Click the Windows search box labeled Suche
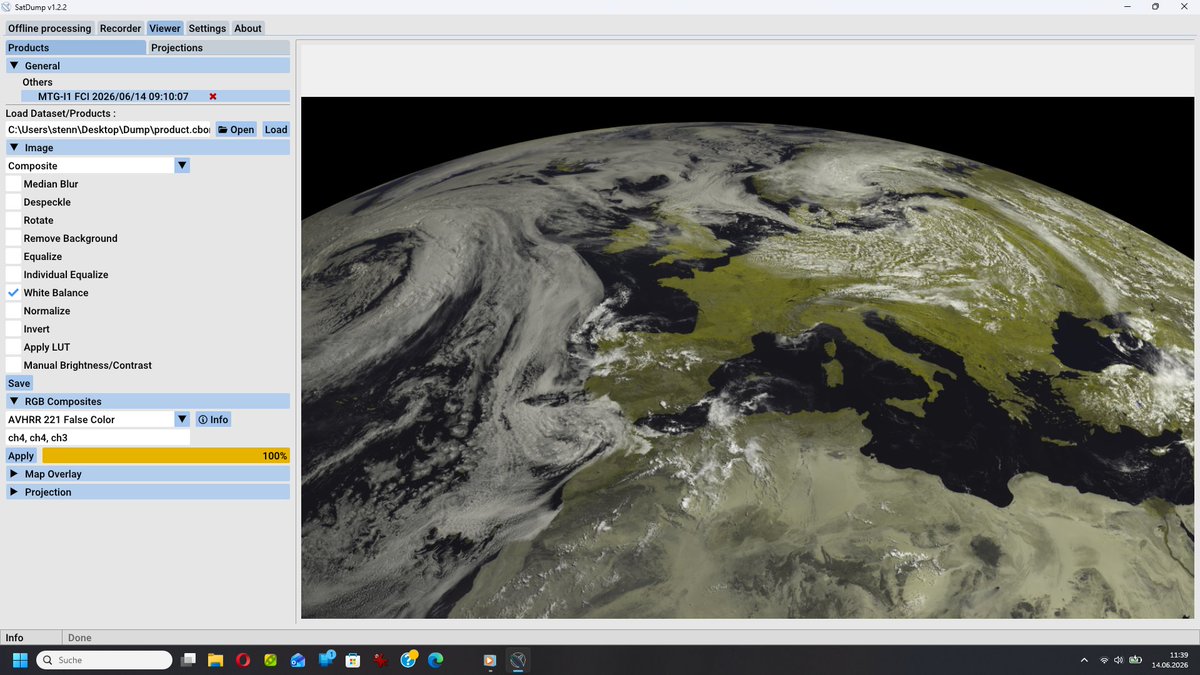This screenshot has height=675, width=1200. (105, 660)
